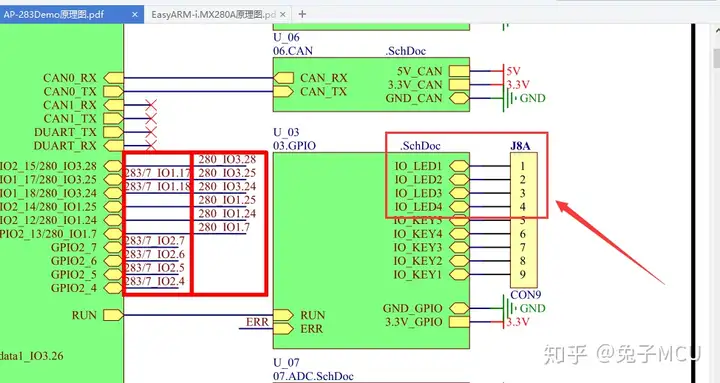Viewport: 720px width, 383px height.
Task: Click the 3.3V_GPIO port symbol
Action: [x=459, y=322]
